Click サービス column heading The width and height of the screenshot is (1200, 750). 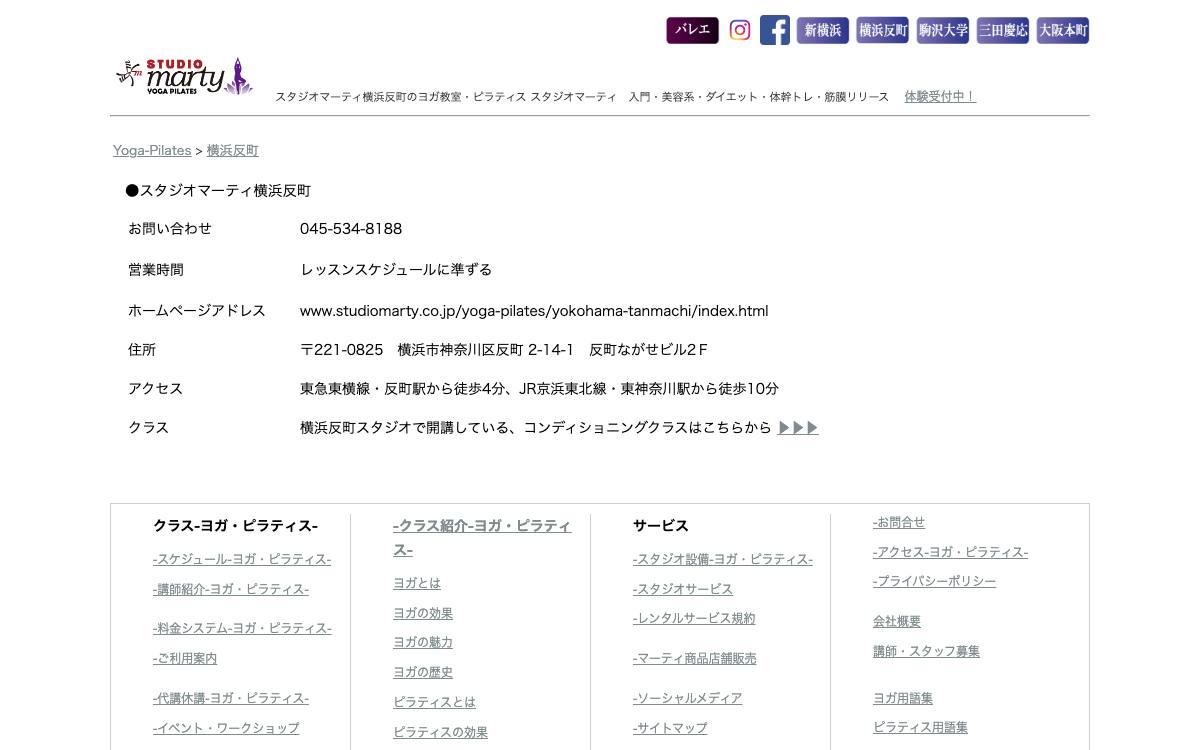point(661,526)
